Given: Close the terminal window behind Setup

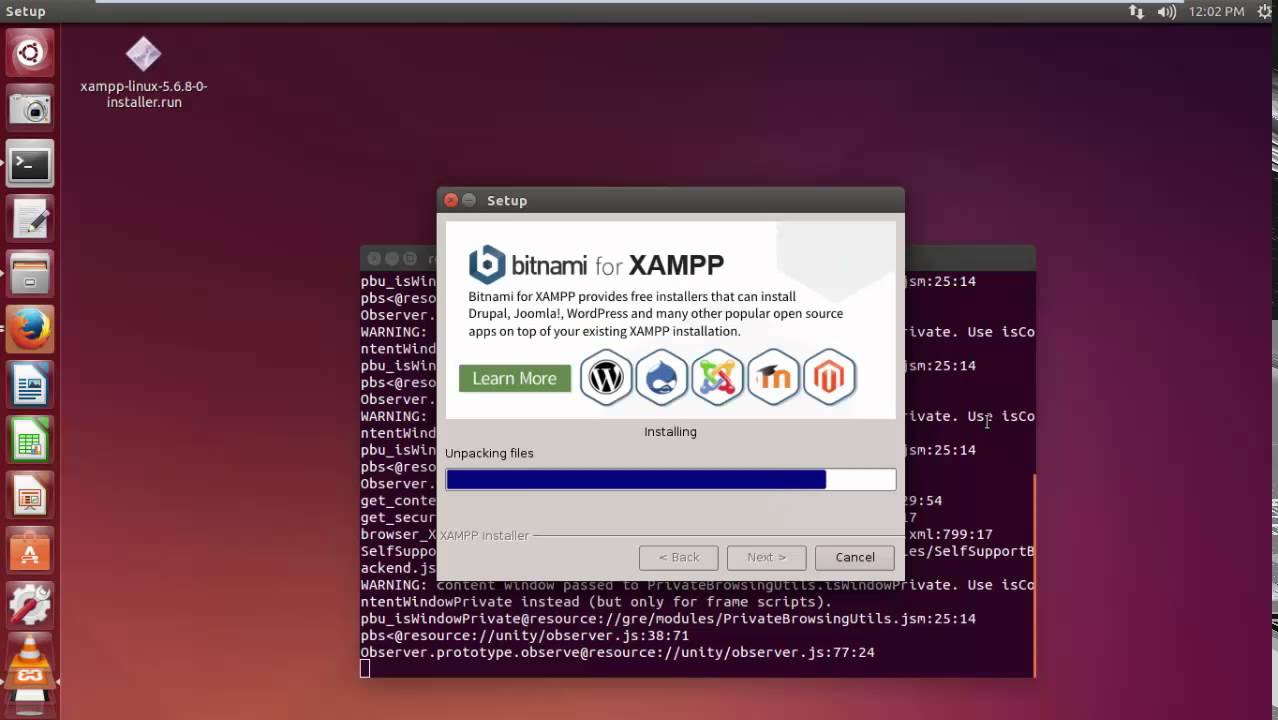Looking at the screenshot, I should (x=374, y=258).
